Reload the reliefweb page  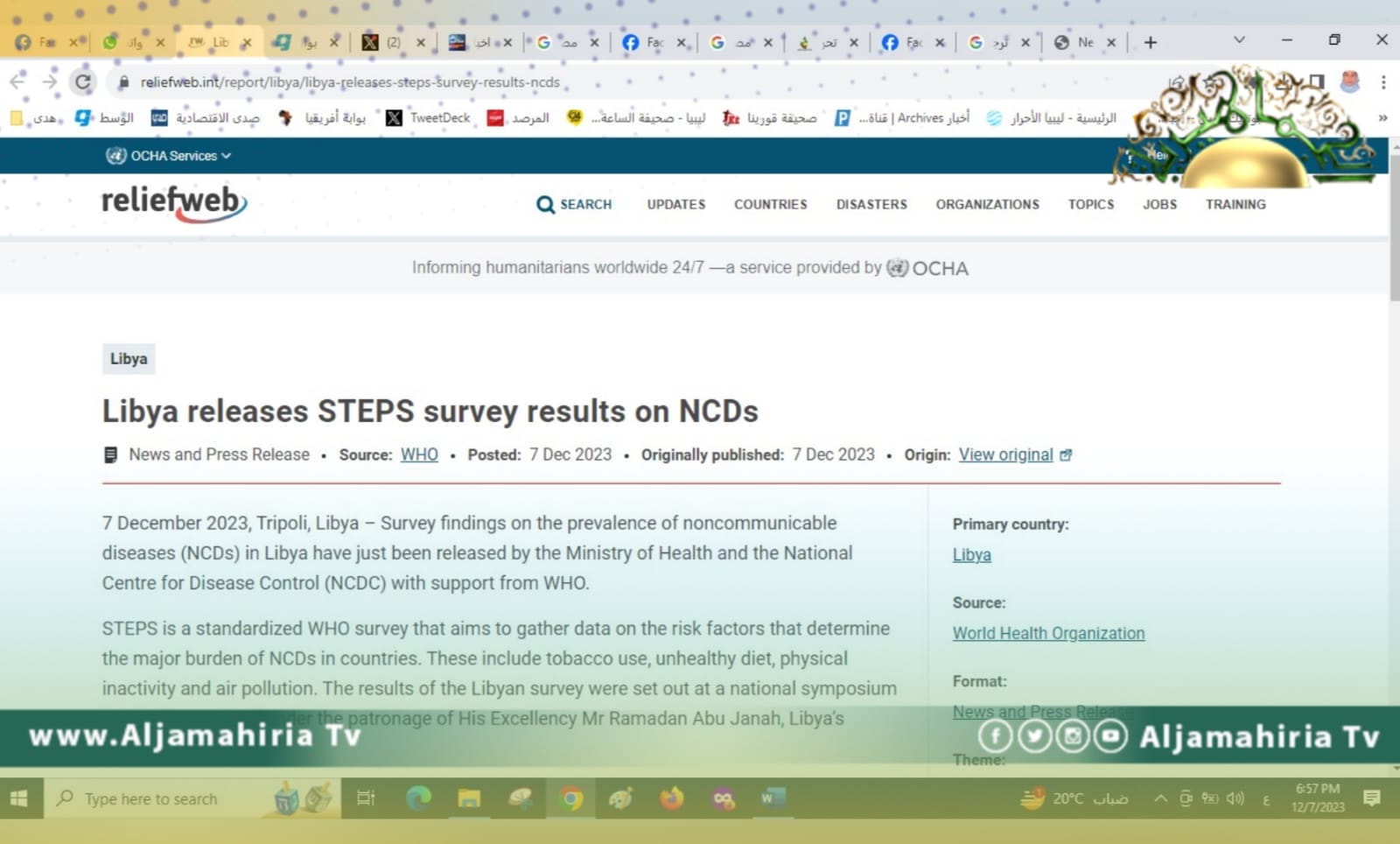pos(83,81)
